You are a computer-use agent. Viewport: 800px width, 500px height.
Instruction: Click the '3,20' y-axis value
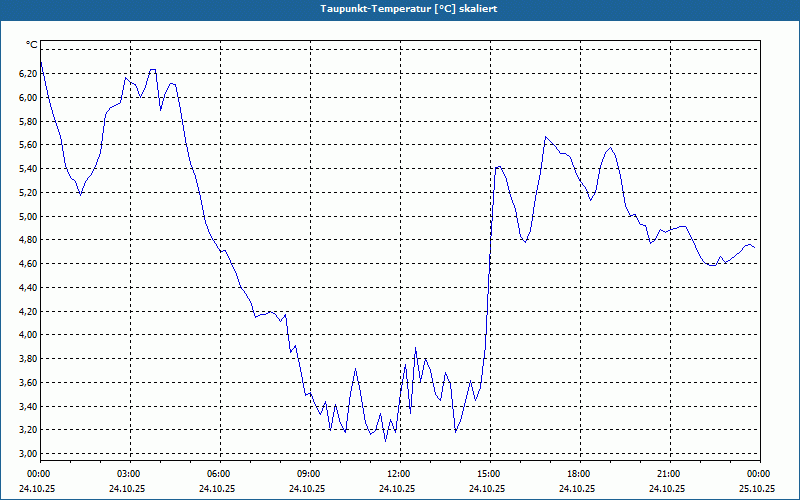click(x=28, y=430)
